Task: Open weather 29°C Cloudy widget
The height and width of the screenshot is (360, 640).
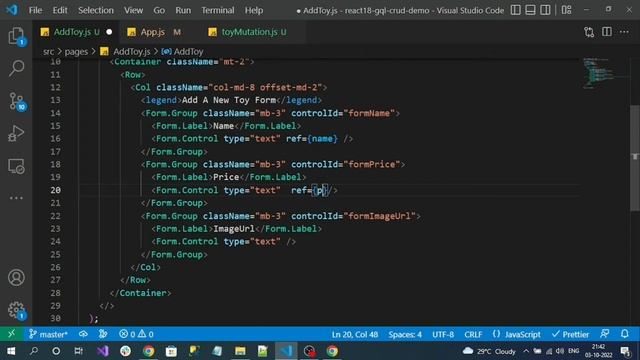Action: (x=489, y=351)
